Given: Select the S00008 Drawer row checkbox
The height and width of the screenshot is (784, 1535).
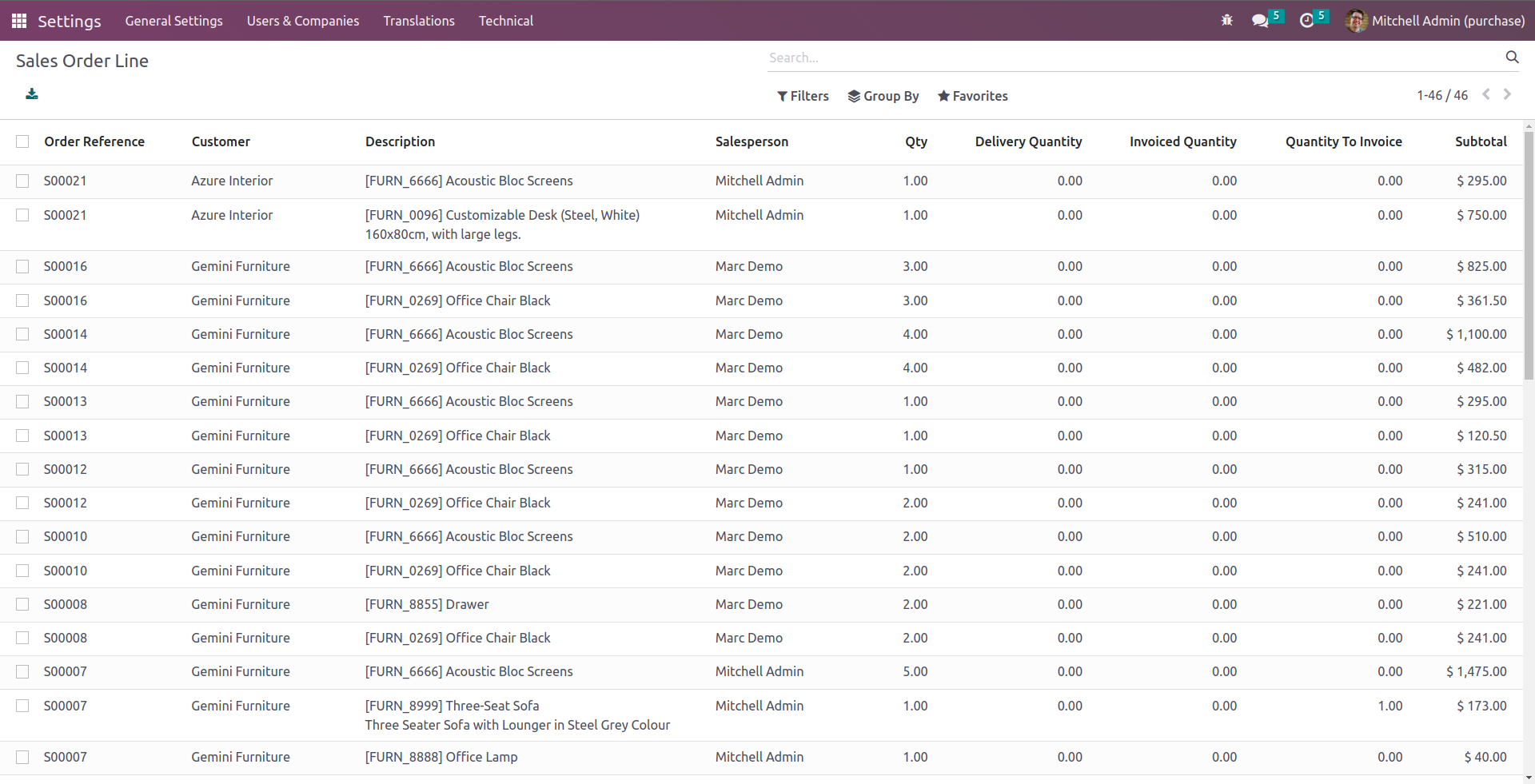Looking at the screenshot, I should 22,605.
